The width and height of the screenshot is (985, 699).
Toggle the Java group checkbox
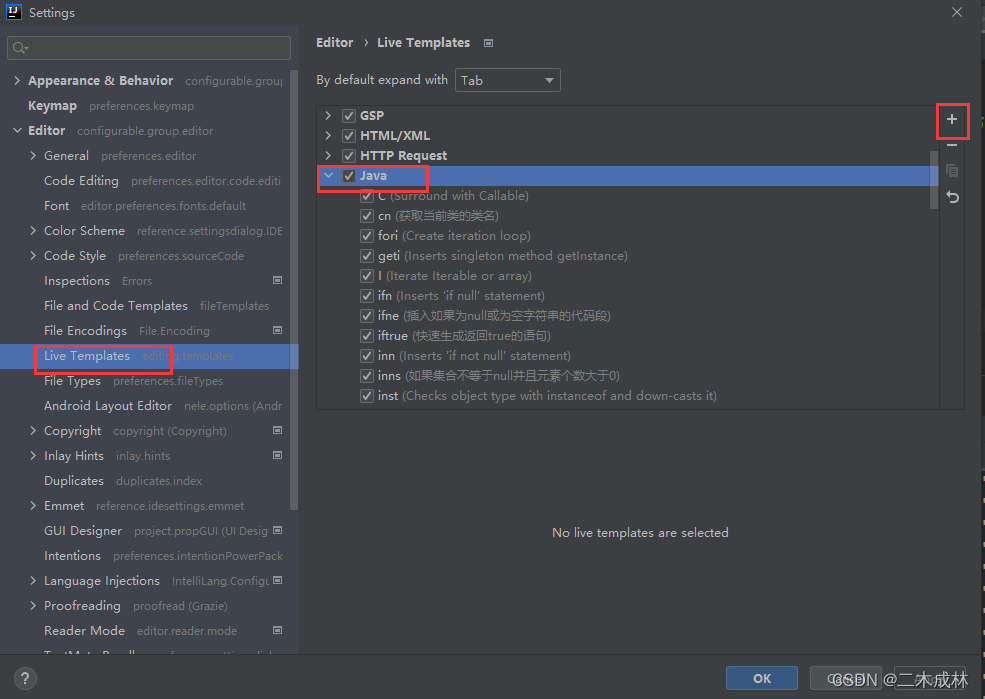[349, 176]
